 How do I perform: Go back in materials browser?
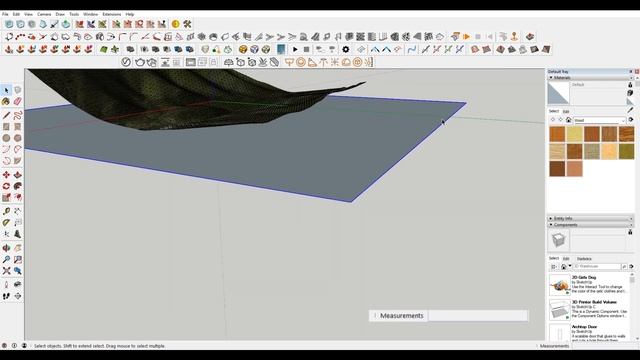553,120
